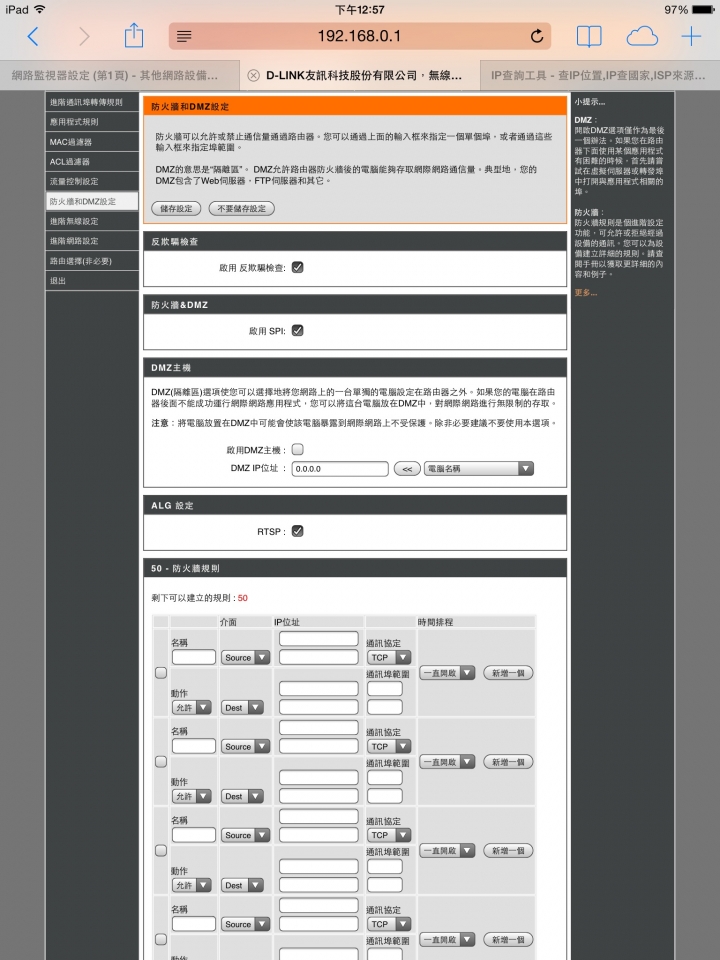Open the Safari bookmarks book icon
720x960 pixels.
click(588, 37)
